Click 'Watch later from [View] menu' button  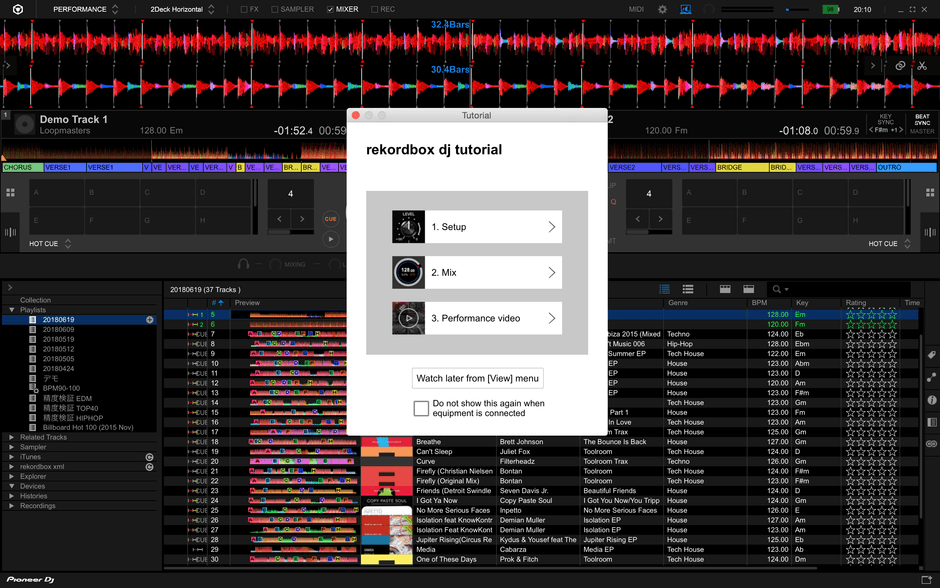pyautogui.click(x=477, y=378)
